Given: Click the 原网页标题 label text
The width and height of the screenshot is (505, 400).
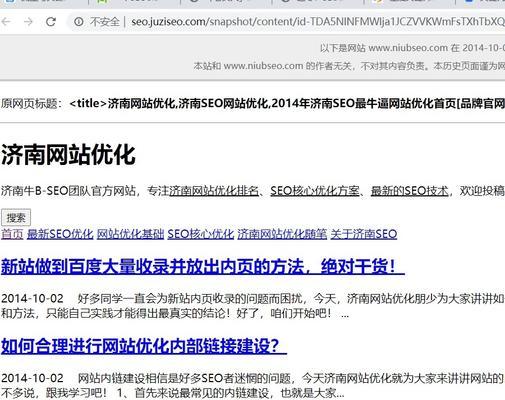Looking at the screenshot, I should pos(32,104).
